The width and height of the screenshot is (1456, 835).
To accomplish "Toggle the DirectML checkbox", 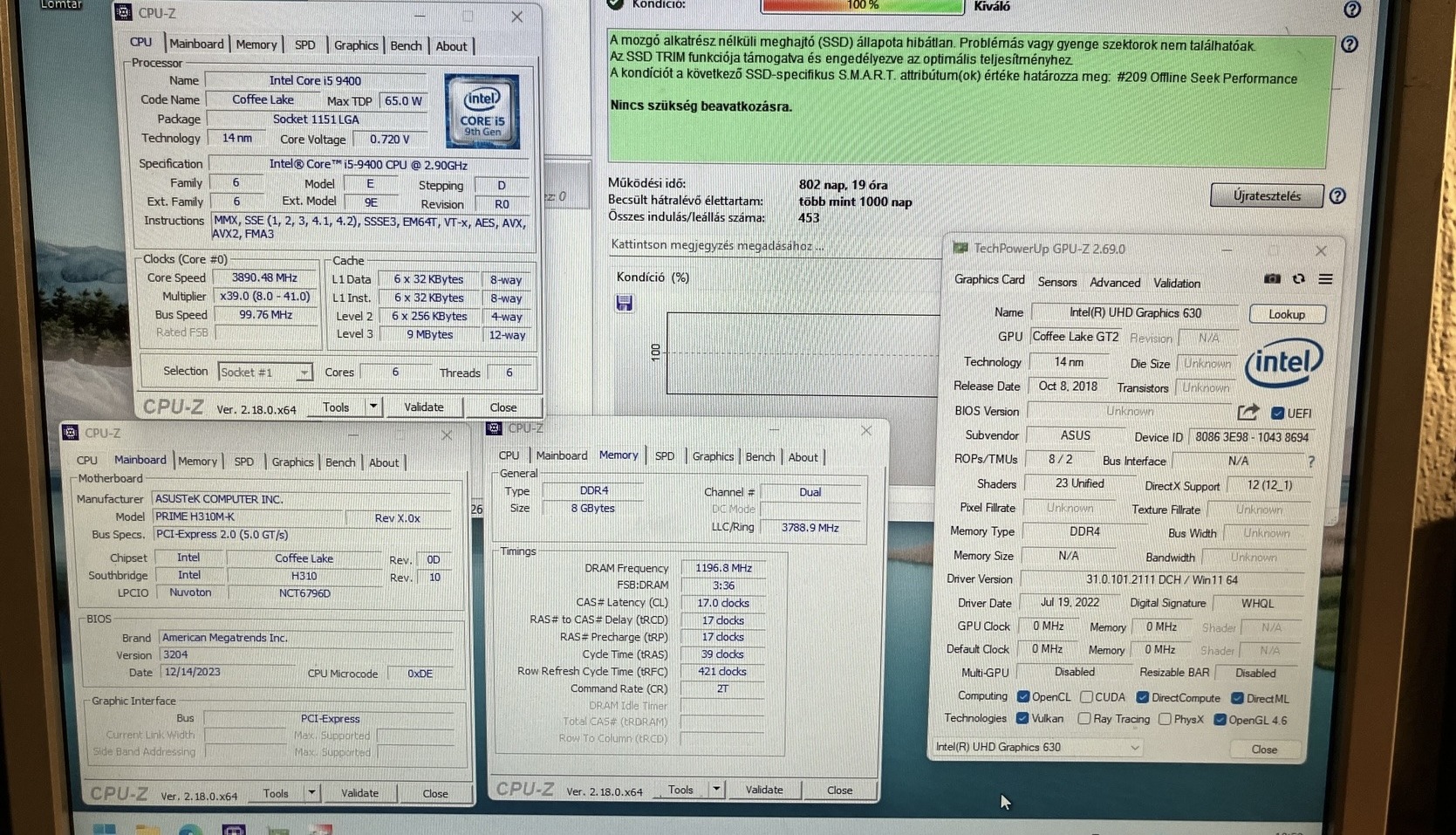I will coord(1237,699).
